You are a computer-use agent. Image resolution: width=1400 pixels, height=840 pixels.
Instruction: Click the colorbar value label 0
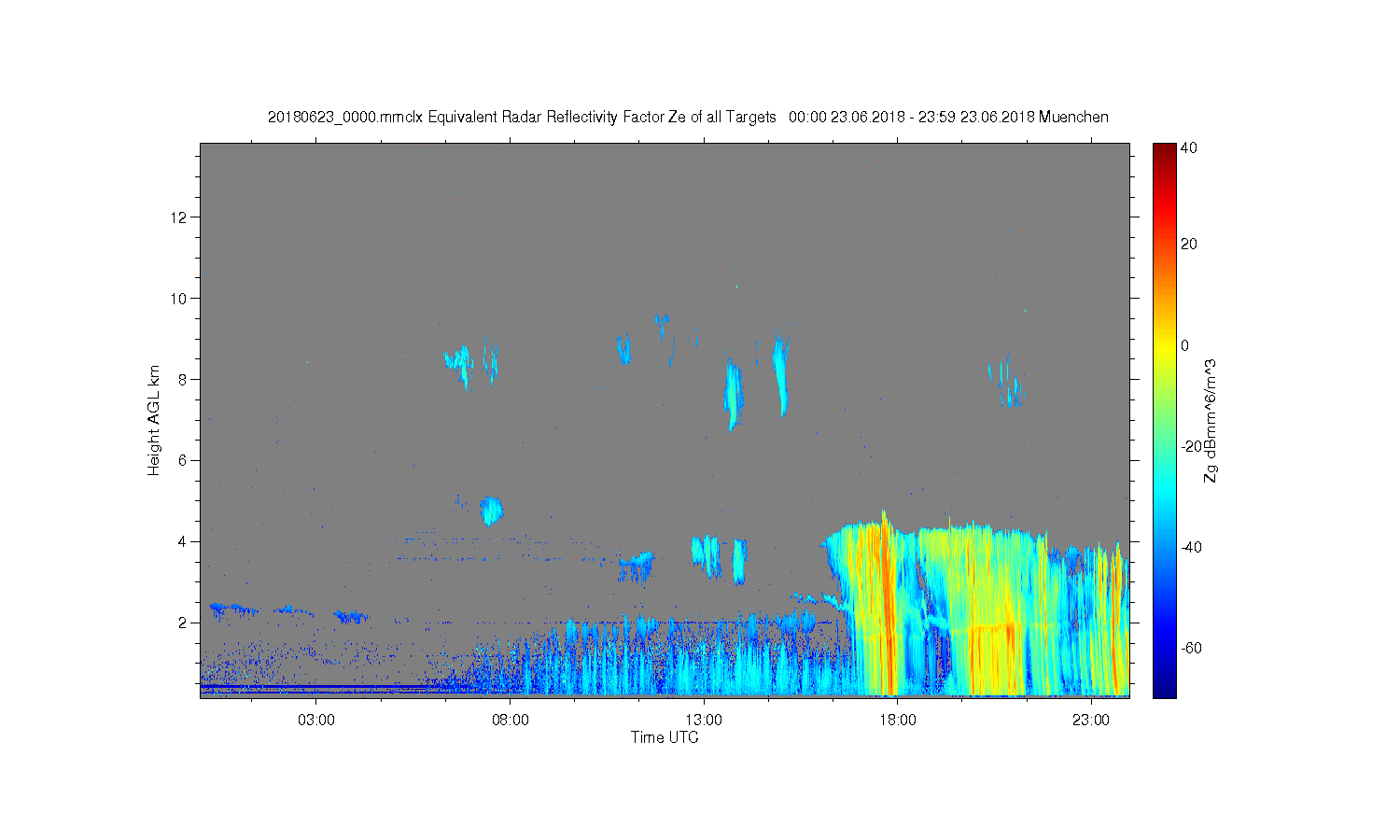click(x=1185, y=345)
